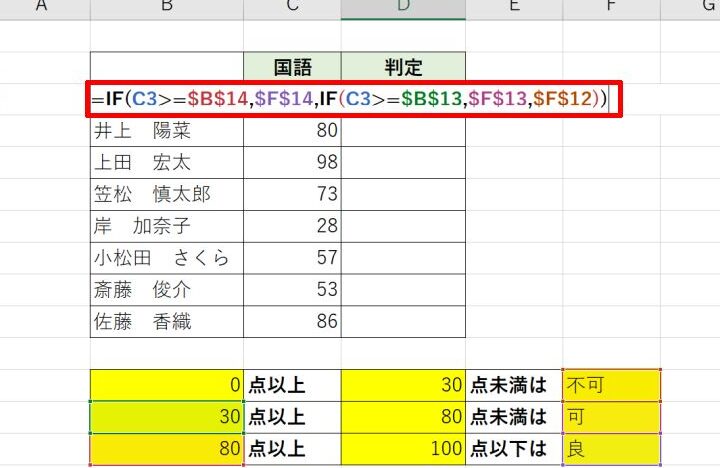Screen dimensions: 720x468
Task: Select column C header
Action: point(292,9)
